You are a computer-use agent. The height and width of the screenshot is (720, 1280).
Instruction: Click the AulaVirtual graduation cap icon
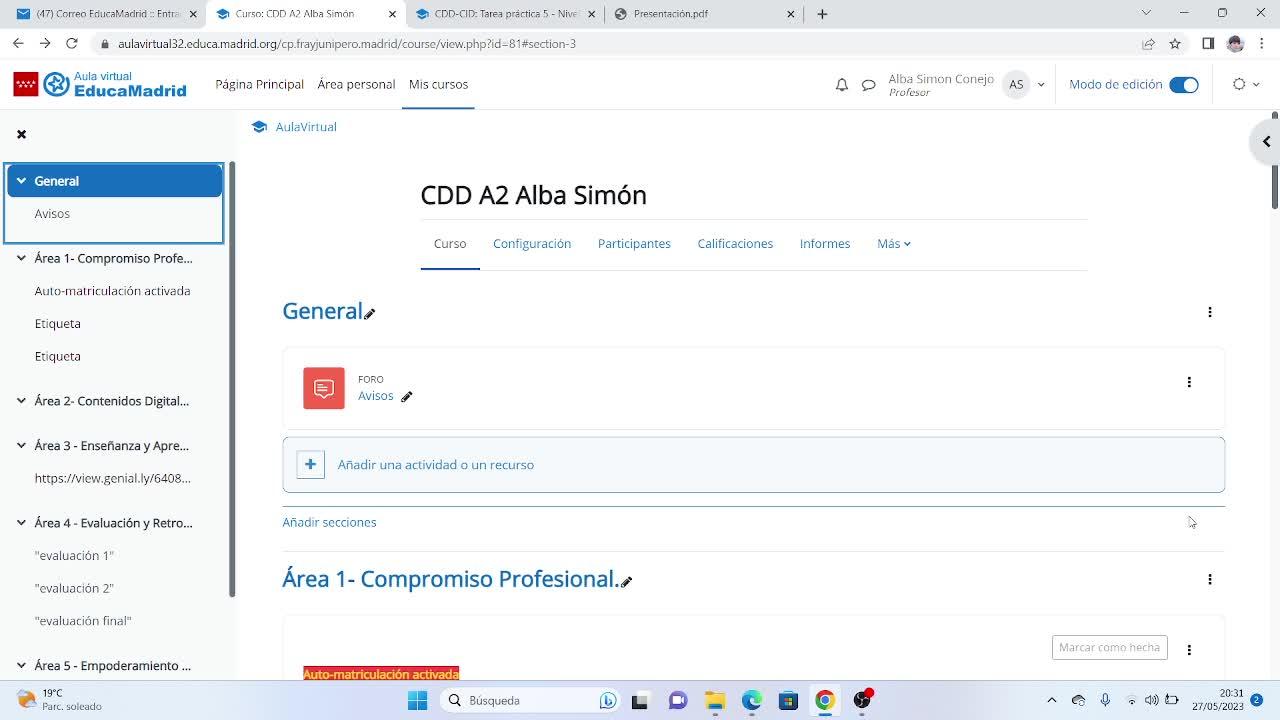pos(260,127)
